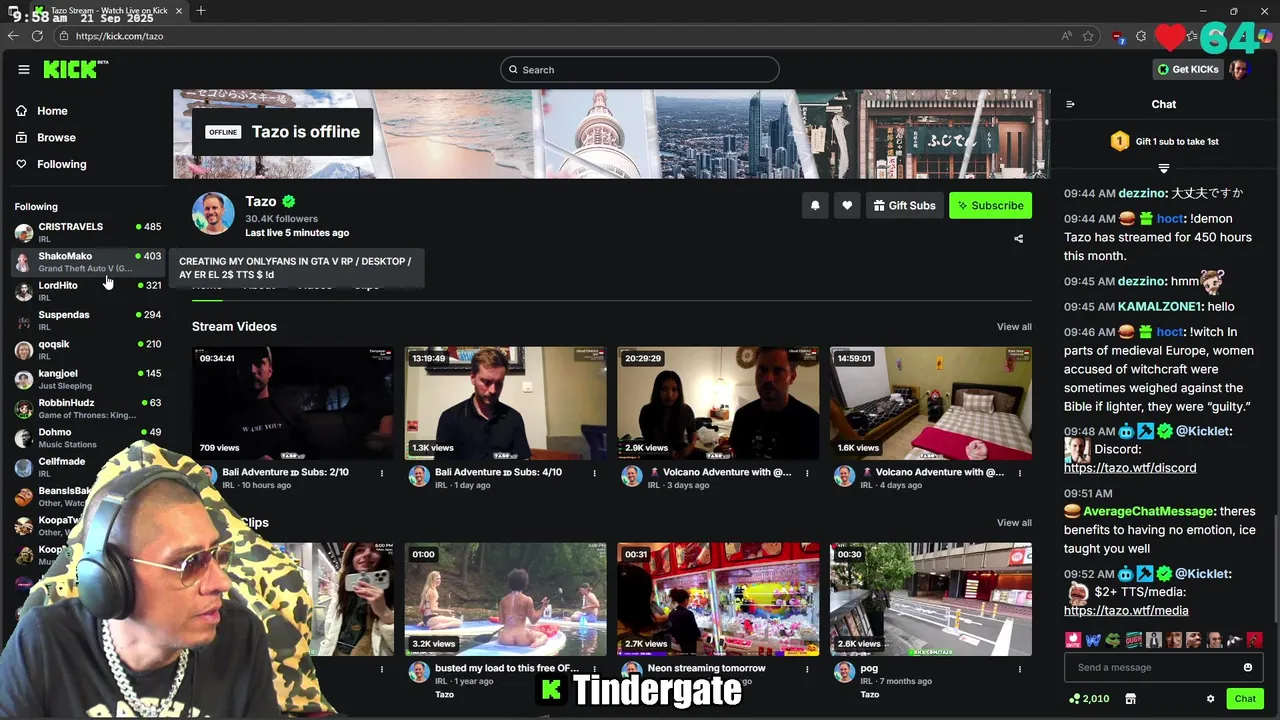Open chat settings gear
The image size is (1280, 720).
(1210, 699)
